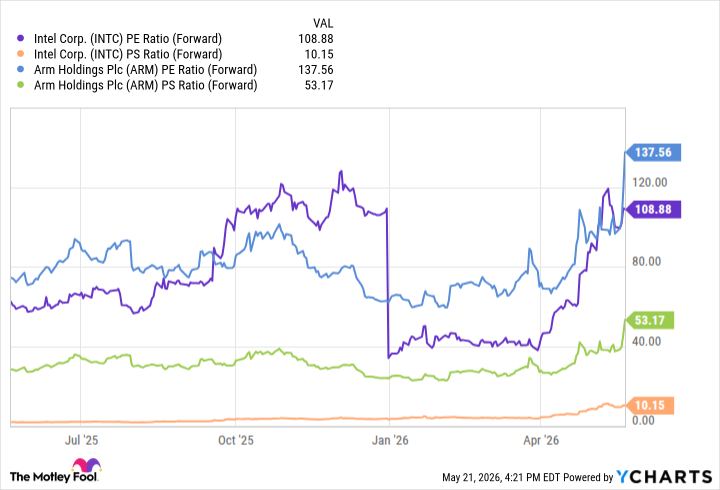Click the blue 137.56 end-value flag
720x490 pixels.
pos(653,152)
